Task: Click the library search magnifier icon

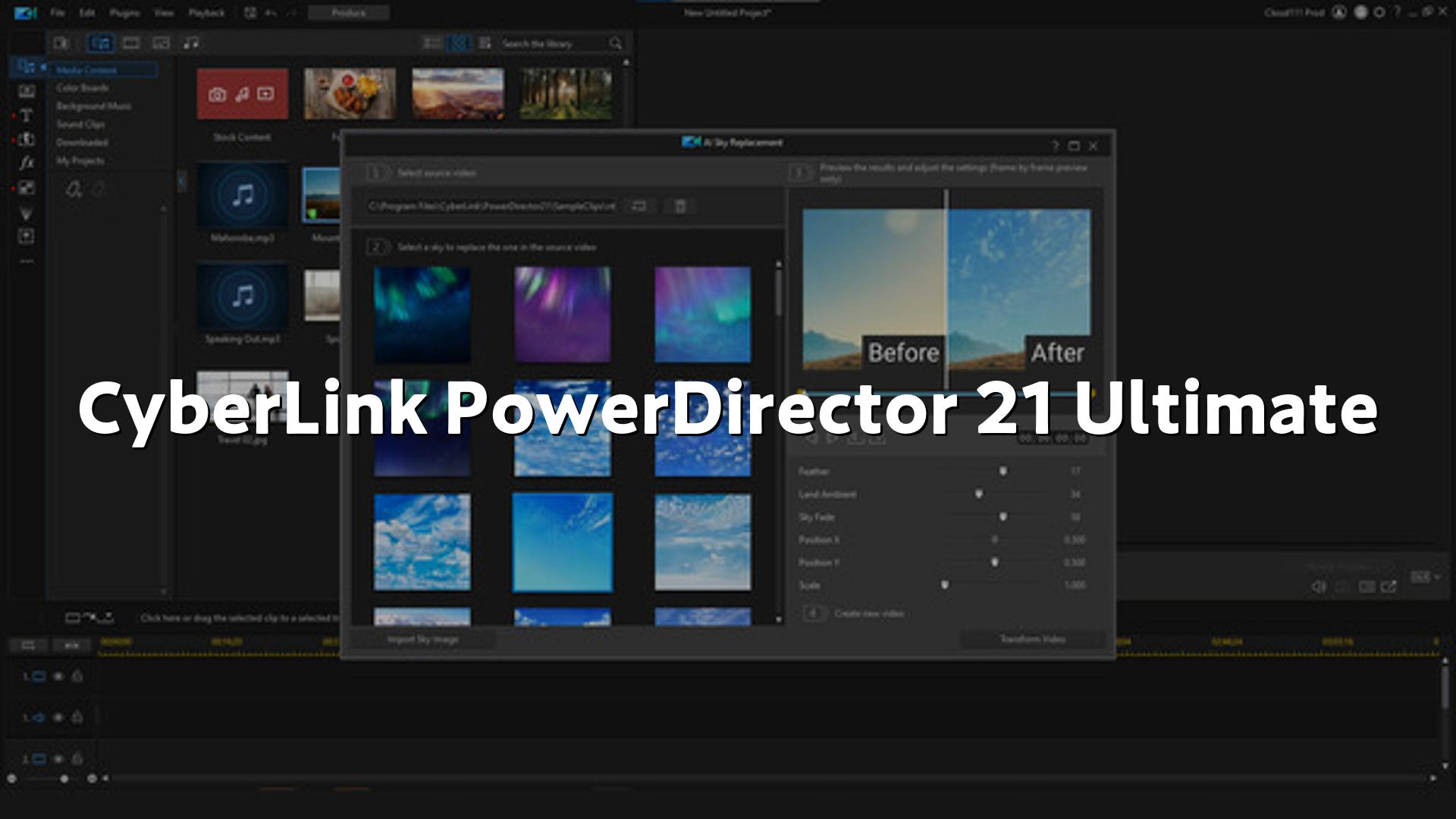Action: pyautogui.click(x=615, y=43)
